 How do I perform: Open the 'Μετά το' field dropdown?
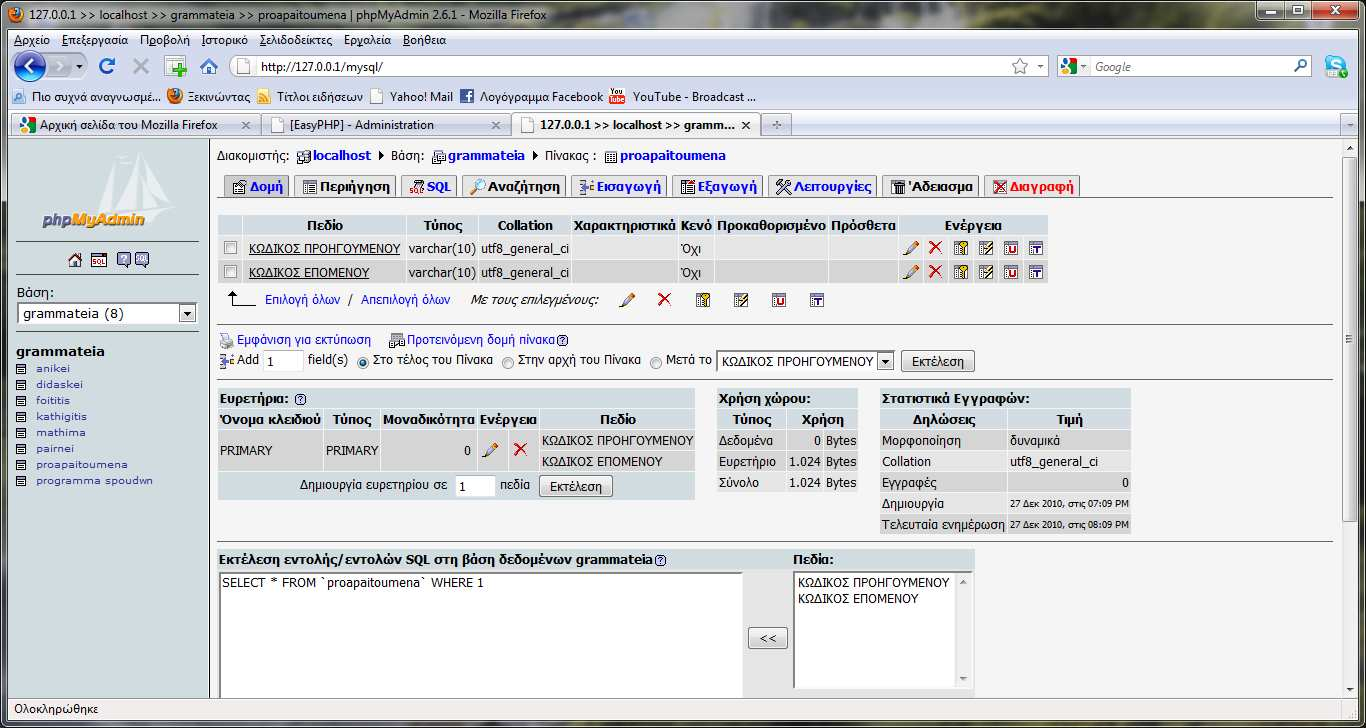point(806,361)
